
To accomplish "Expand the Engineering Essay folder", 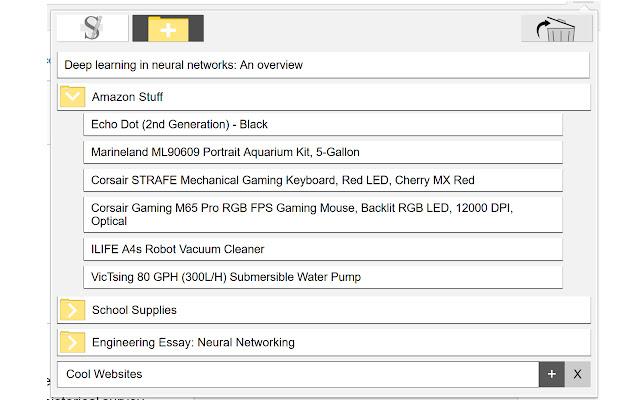I will coord(72,342).
